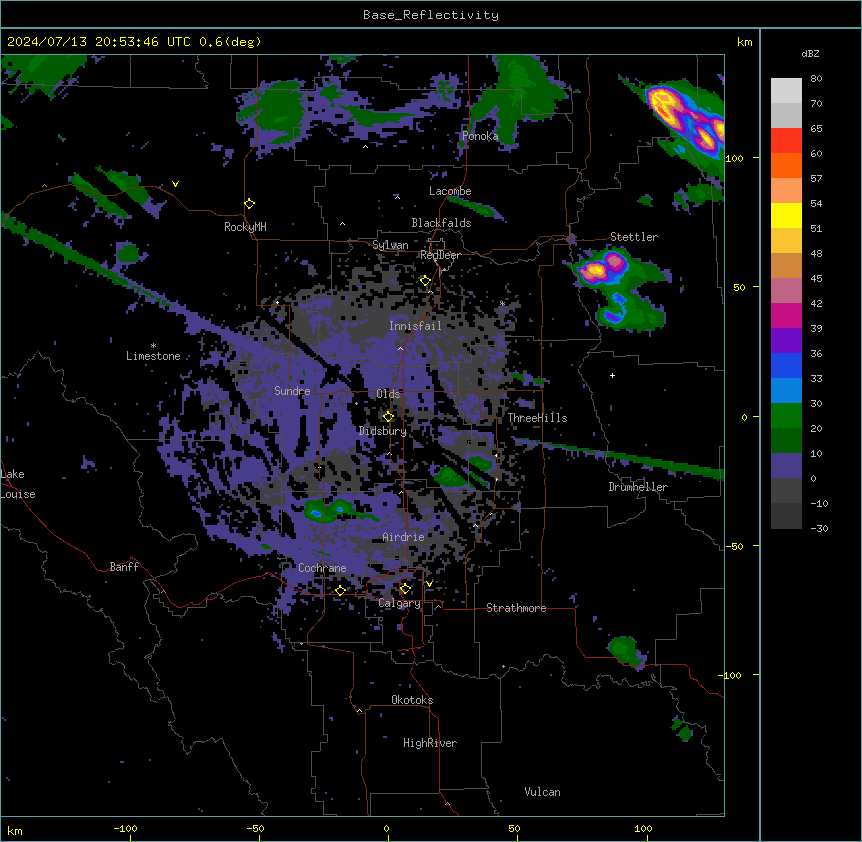Image resolution: width=862 pixels, height=842 pixels.
Task: Click the Airdrie city label
Action: pos(404,537)
